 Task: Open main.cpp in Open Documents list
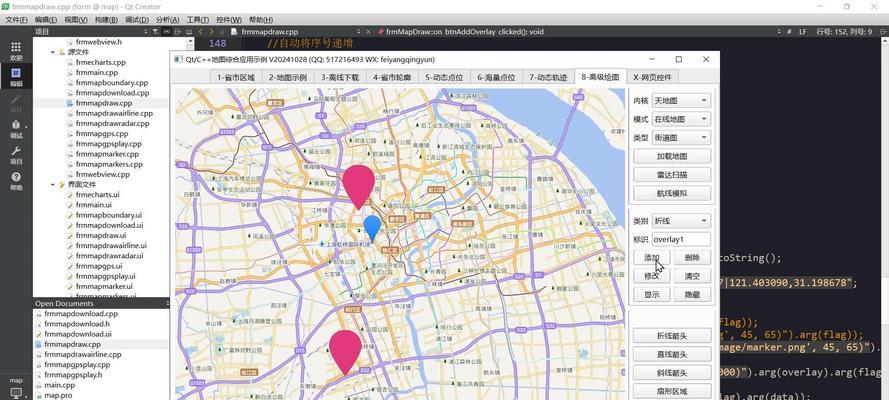click(60, 385)
